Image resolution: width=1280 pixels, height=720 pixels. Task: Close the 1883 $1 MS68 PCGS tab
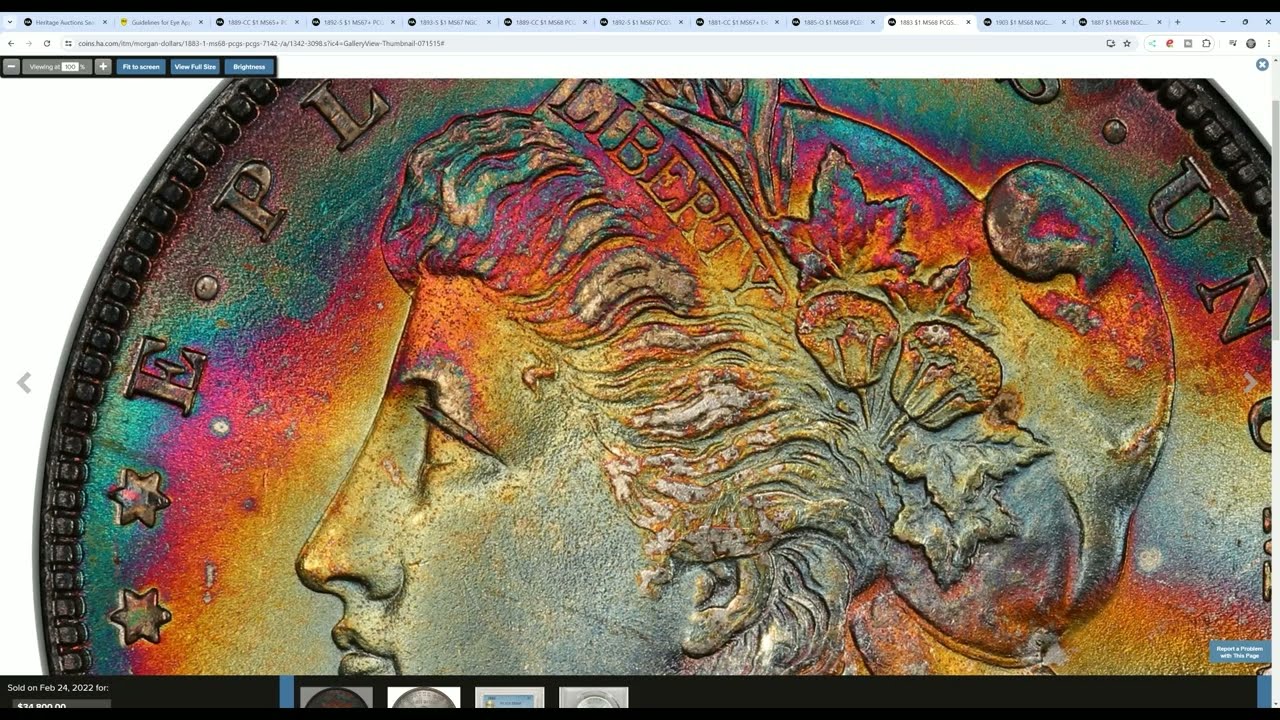(x=968, y=22)
